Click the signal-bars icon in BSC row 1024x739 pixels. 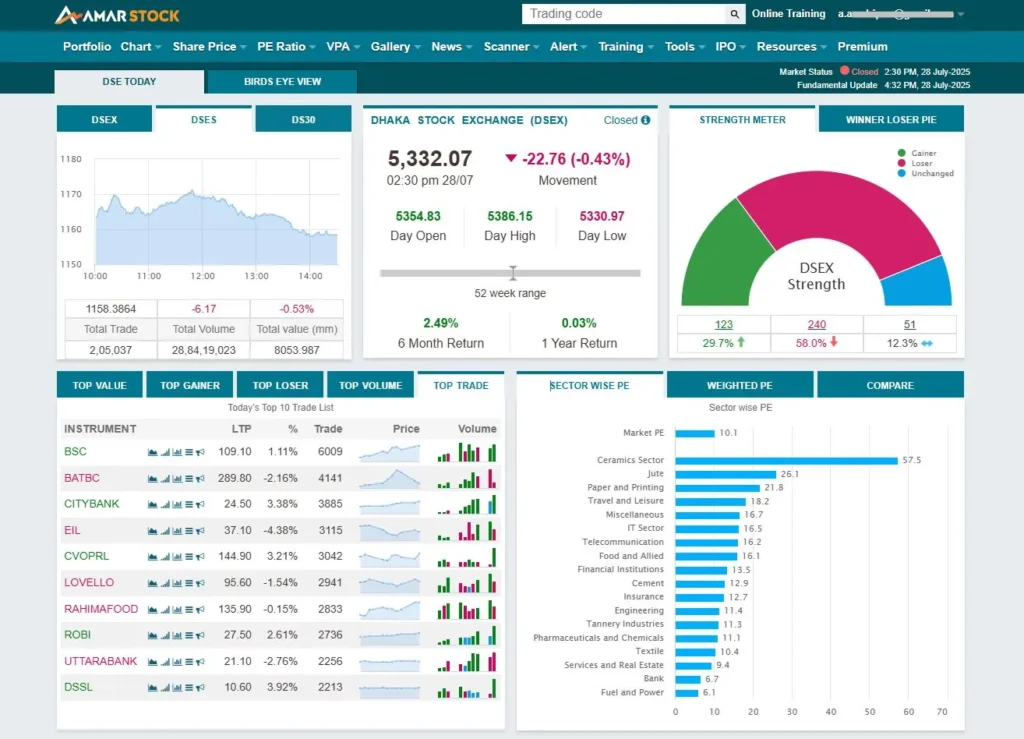tap(165, 452)
